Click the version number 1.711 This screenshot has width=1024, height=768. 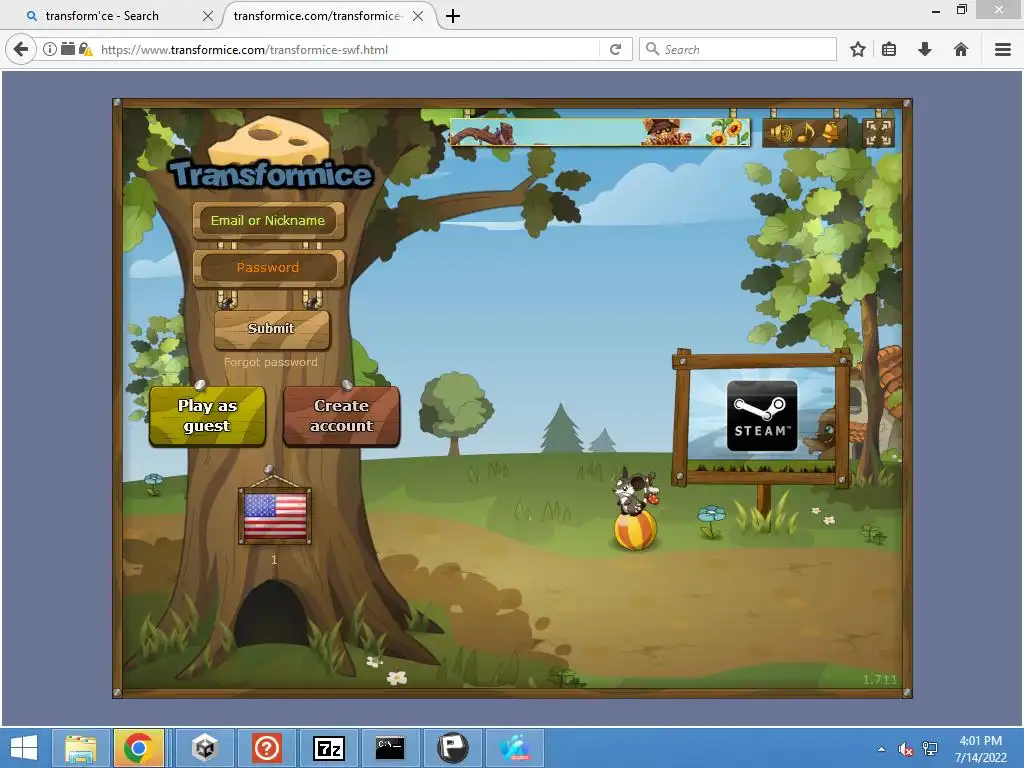click(x=880, y=680)
